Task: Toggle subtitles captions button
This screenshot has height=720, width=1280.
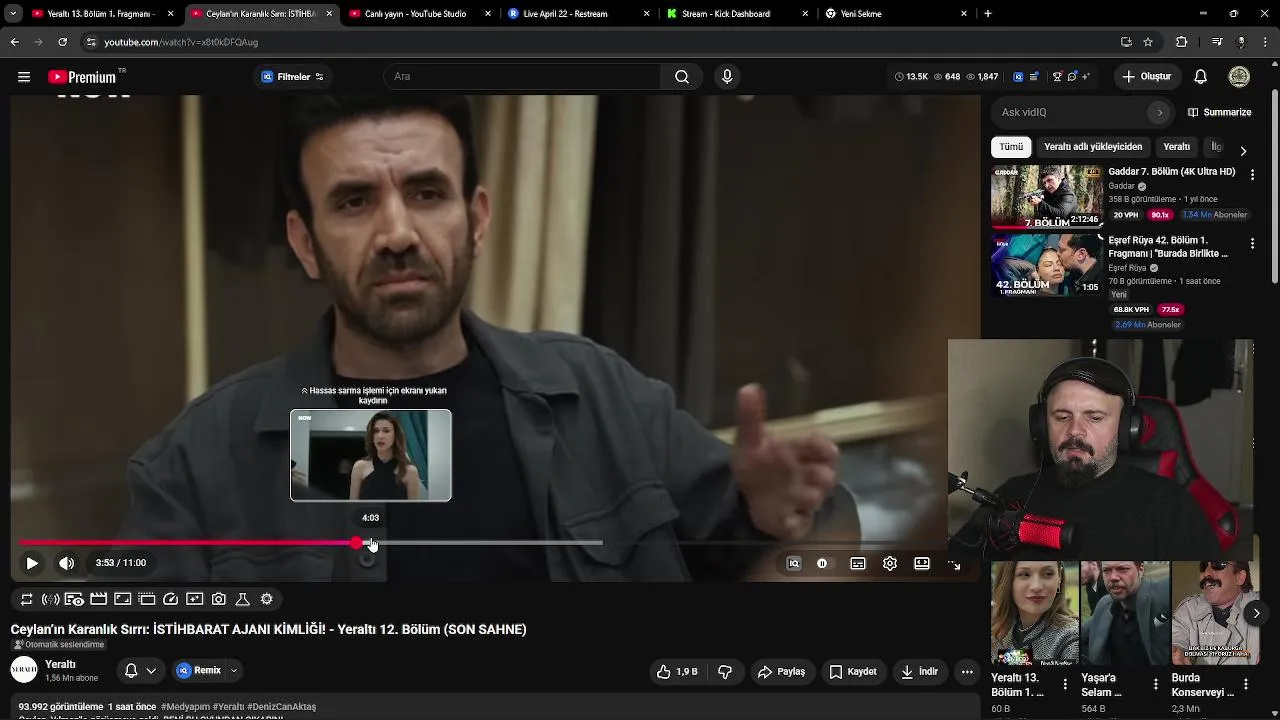Action: pos(858,563)
